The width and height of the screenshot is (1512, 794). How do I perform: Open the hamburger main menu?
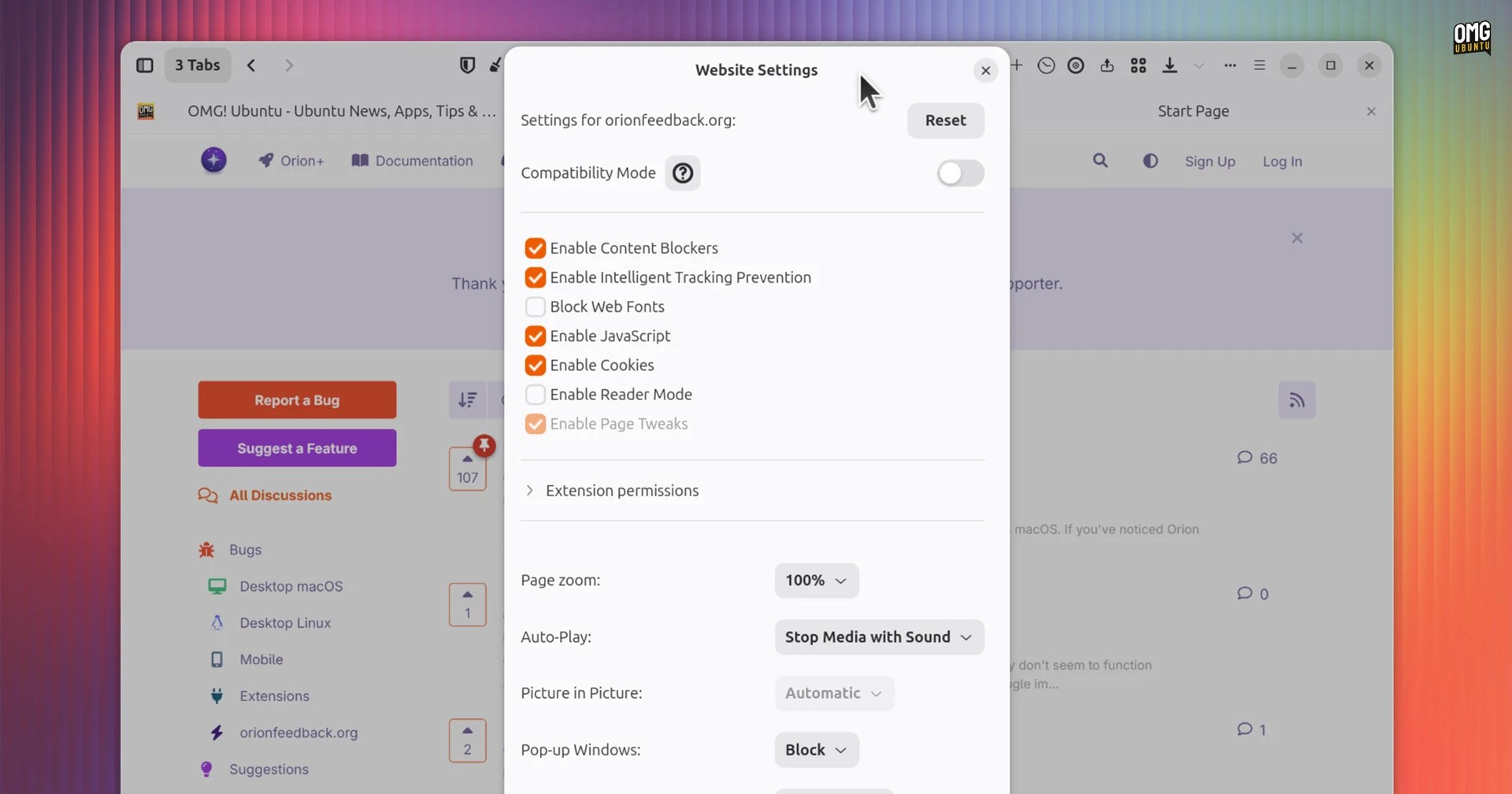1259,65
